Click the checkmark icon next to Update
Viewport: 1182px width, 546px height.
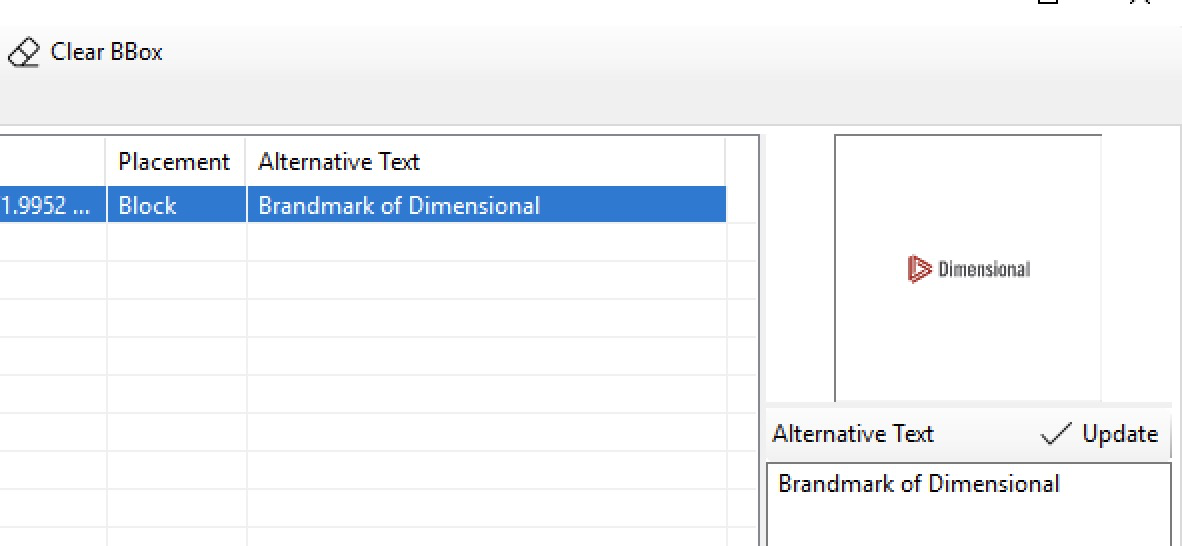click(x=1056, y=434)
